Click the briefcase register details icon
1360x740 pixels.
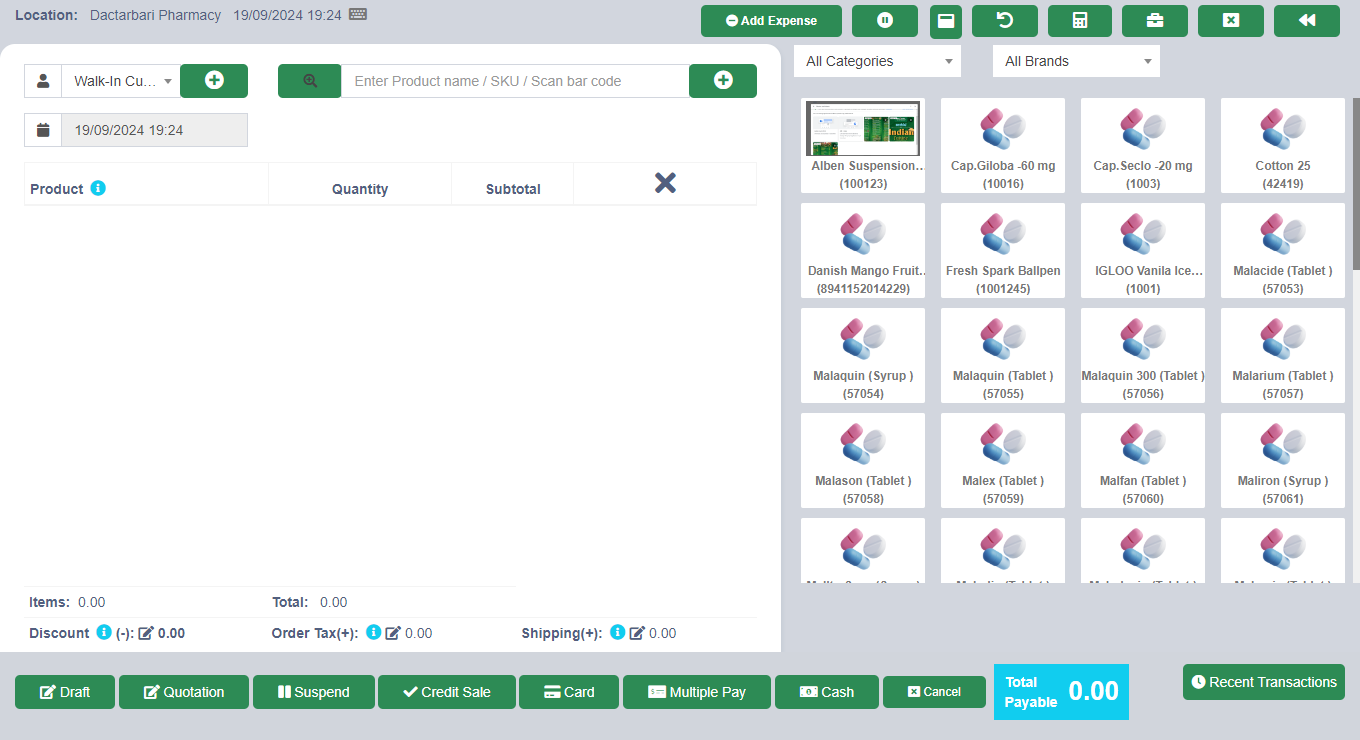point(1154,21)
